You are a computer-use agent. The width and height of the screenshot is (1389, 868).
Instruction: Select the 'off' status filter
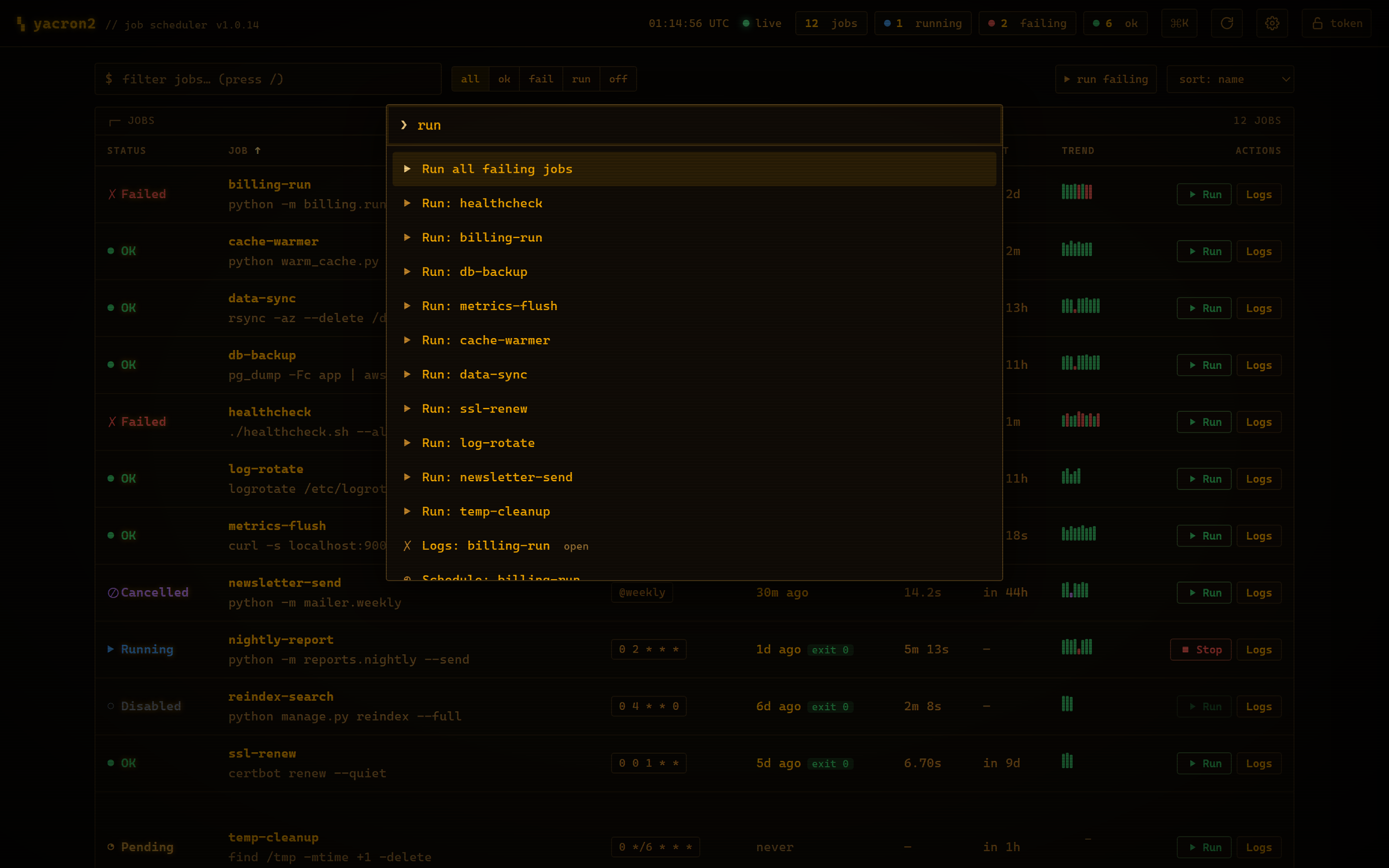(618, 79)
